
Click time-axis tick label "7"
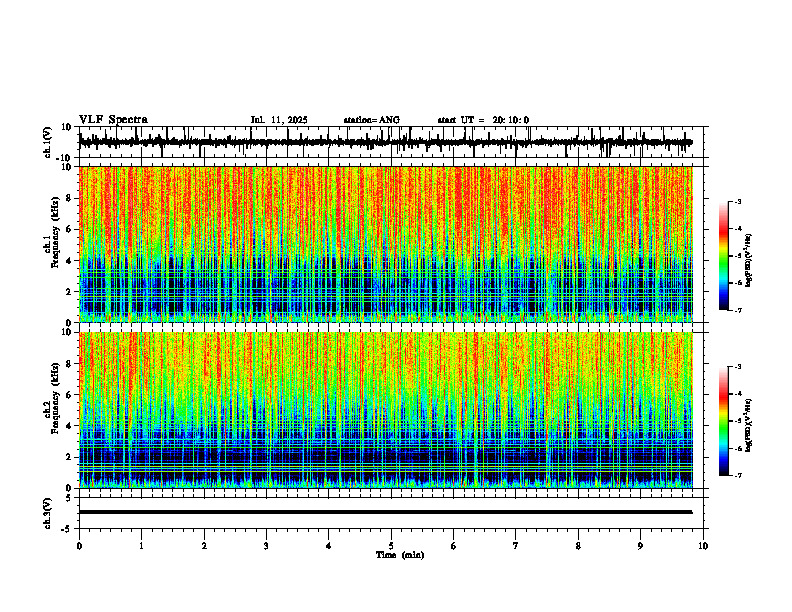tap(516, 546)
